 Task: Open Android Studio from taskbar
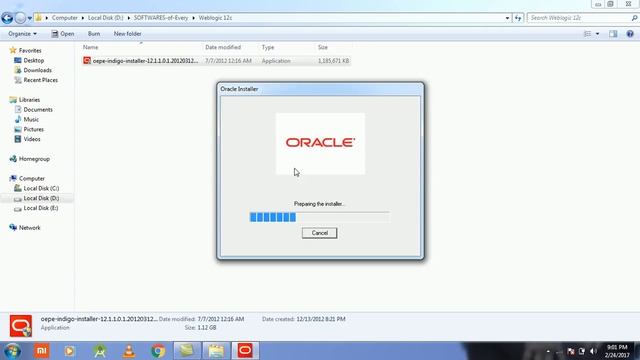100,351
